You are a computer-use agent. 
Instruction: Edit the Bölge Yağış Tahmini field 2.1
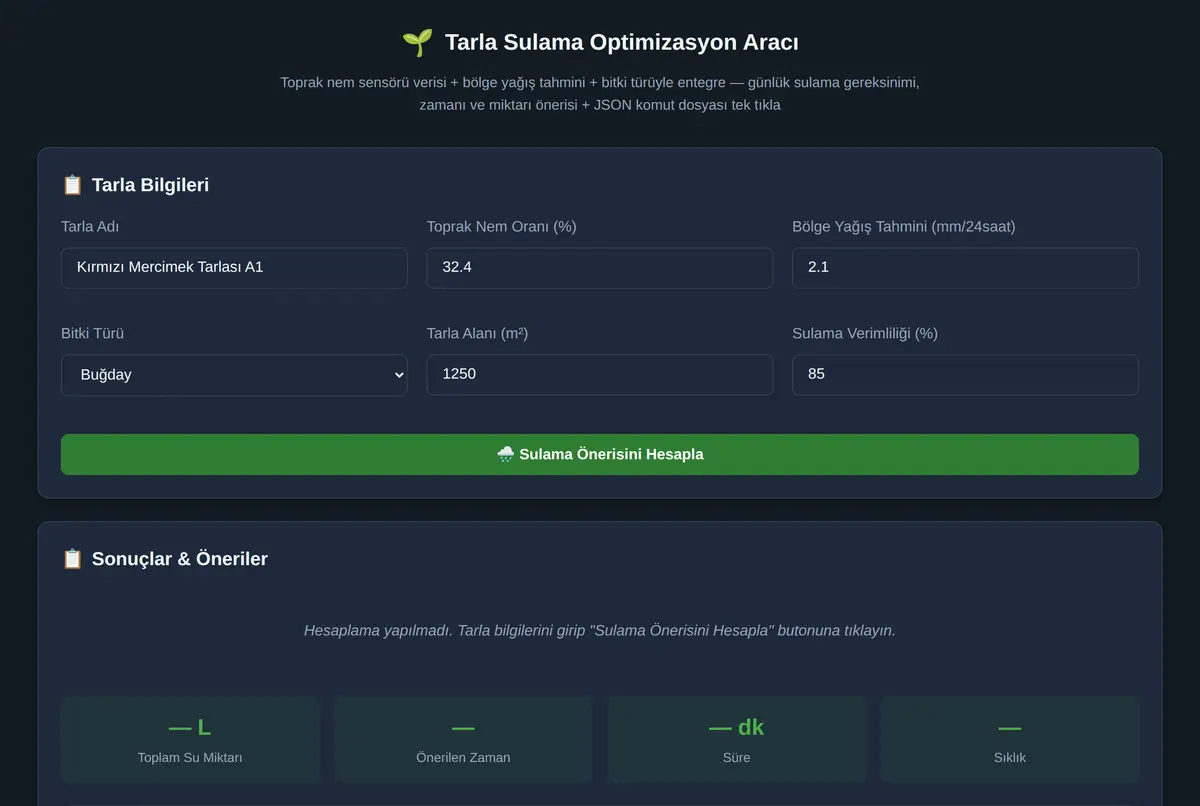point(965,268)
